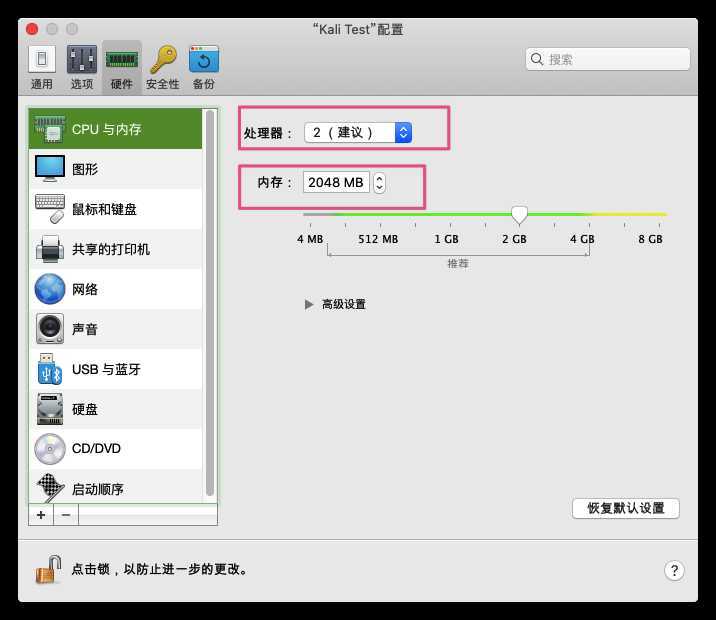Screen dimensions: 716x620
Task: Click the 硬盘 hard drive icon
Action: tap(50, 409)
